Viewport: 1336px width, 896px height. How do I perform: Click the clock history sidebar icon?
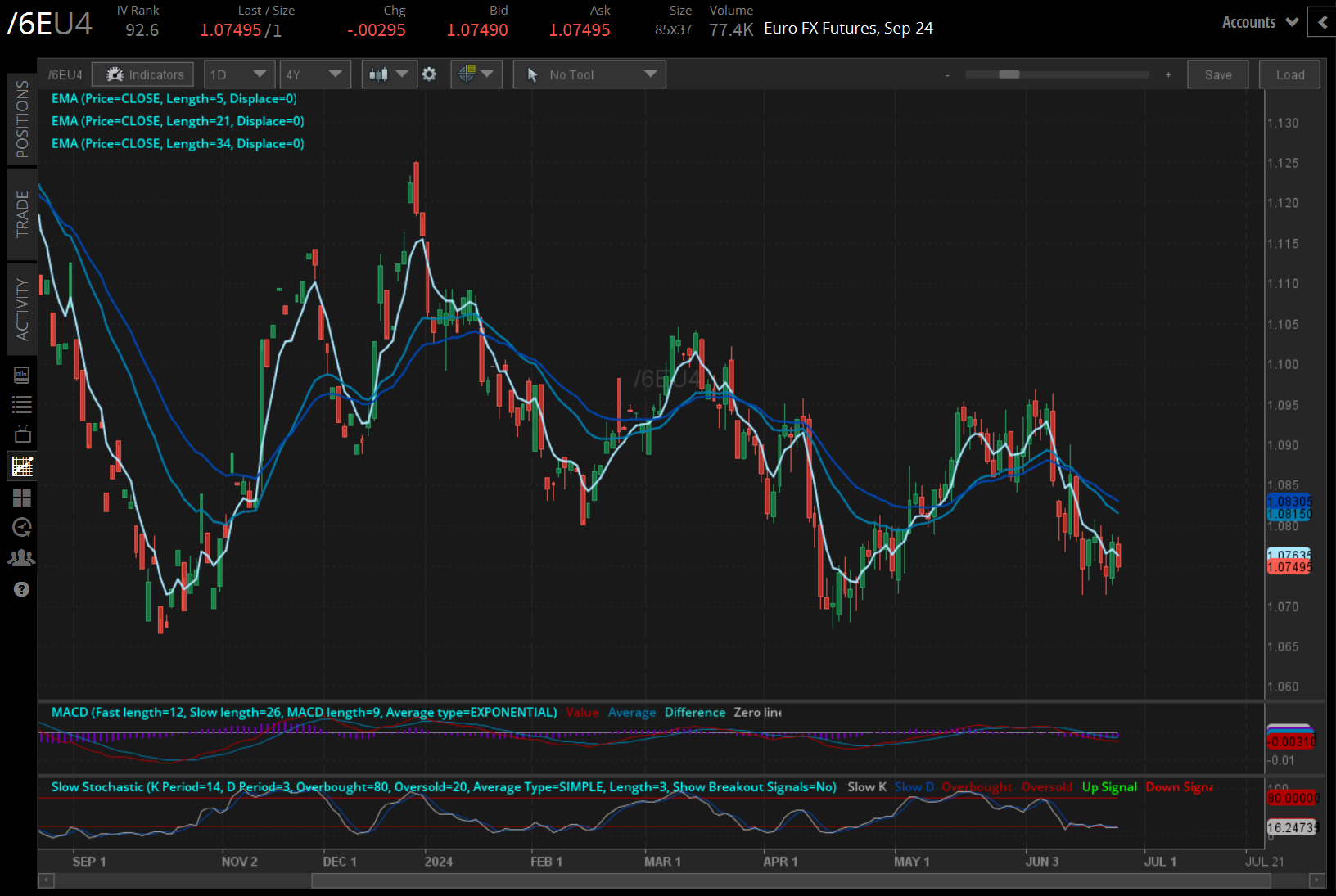click(x=22, y=527)
